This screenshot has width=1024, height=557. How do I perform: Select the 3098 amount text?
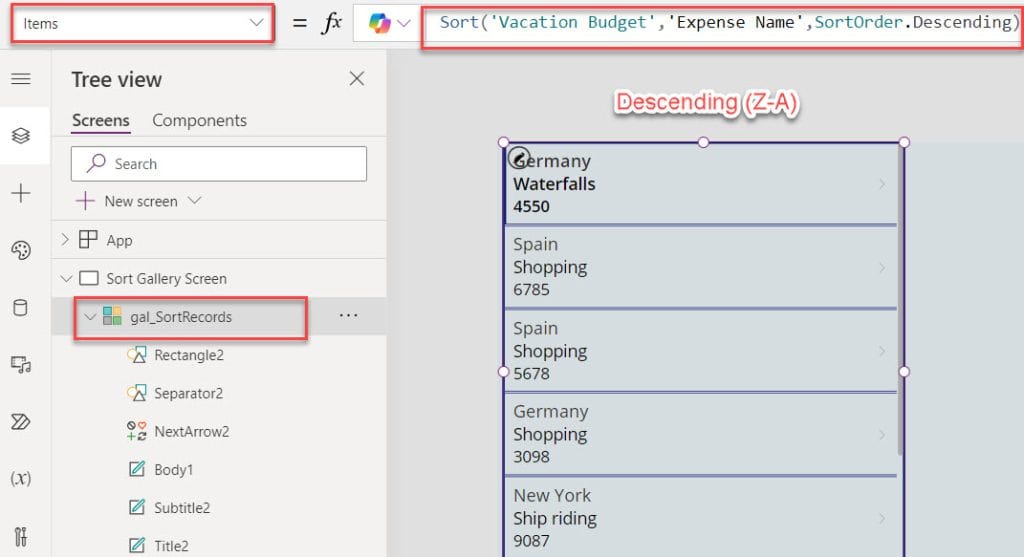(531, 457)
